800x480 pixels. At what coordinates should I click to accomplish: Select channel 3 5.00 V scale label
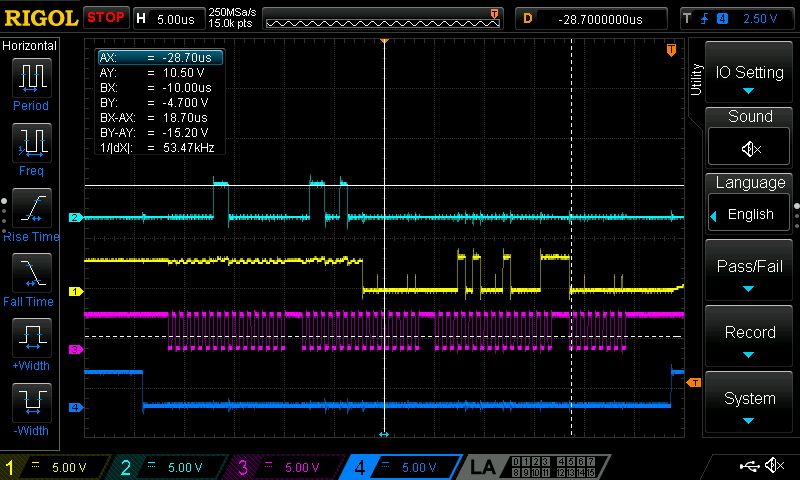pyautogui.click(x=302, y=467)
